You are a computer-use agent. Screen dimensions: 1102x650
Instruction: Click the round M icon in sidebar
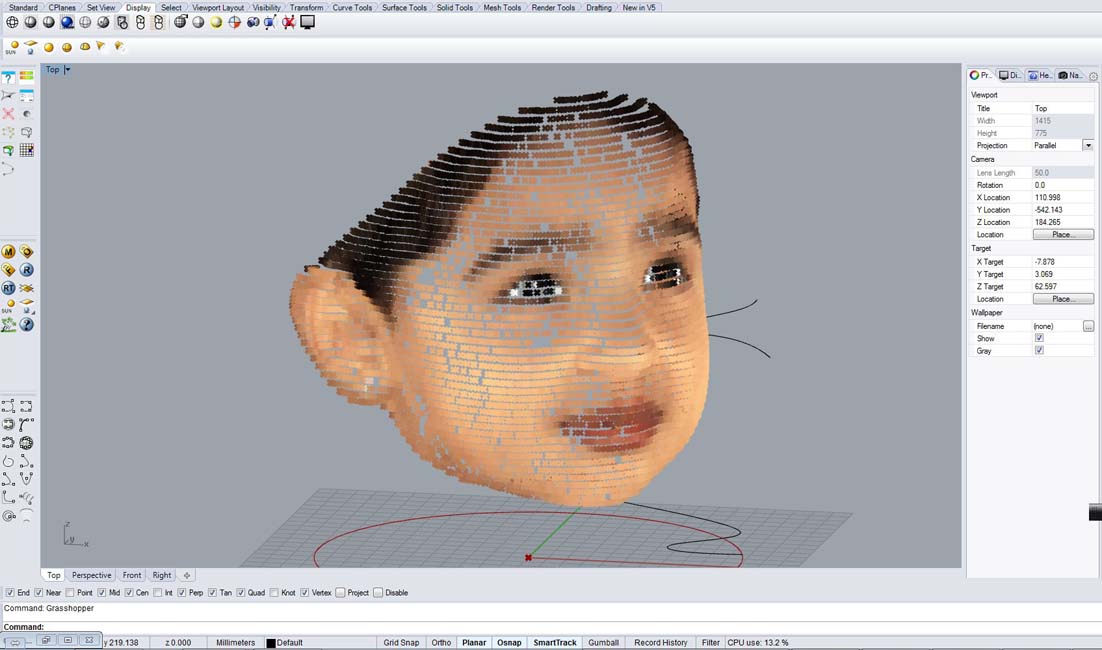9,252
